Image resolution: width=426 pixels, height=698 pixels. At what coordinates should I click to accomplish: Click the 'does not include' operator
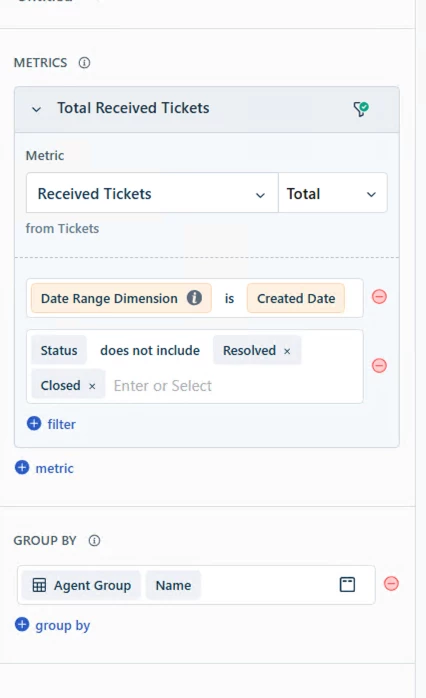tap(150, 350)
